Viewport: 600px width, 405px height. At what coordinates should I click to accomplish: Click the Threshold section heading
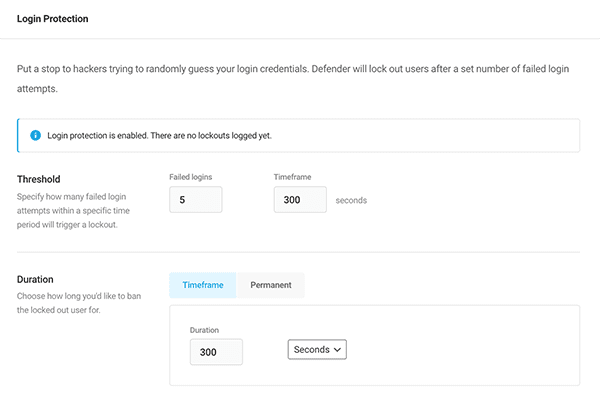pos(39,180)
